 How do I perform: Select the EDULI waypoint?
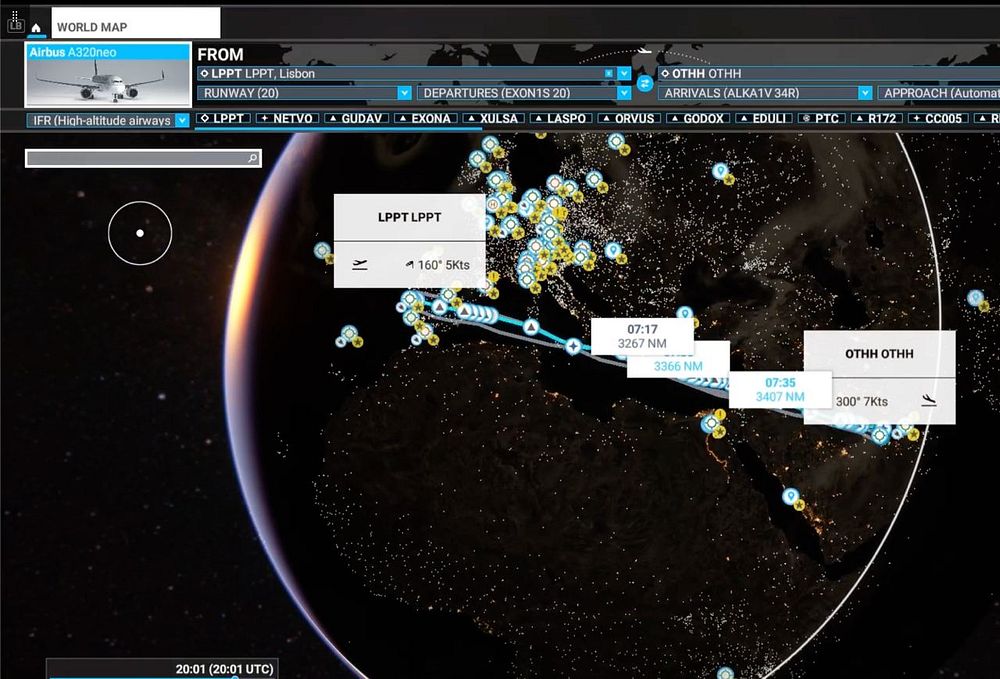click(763, 118)
